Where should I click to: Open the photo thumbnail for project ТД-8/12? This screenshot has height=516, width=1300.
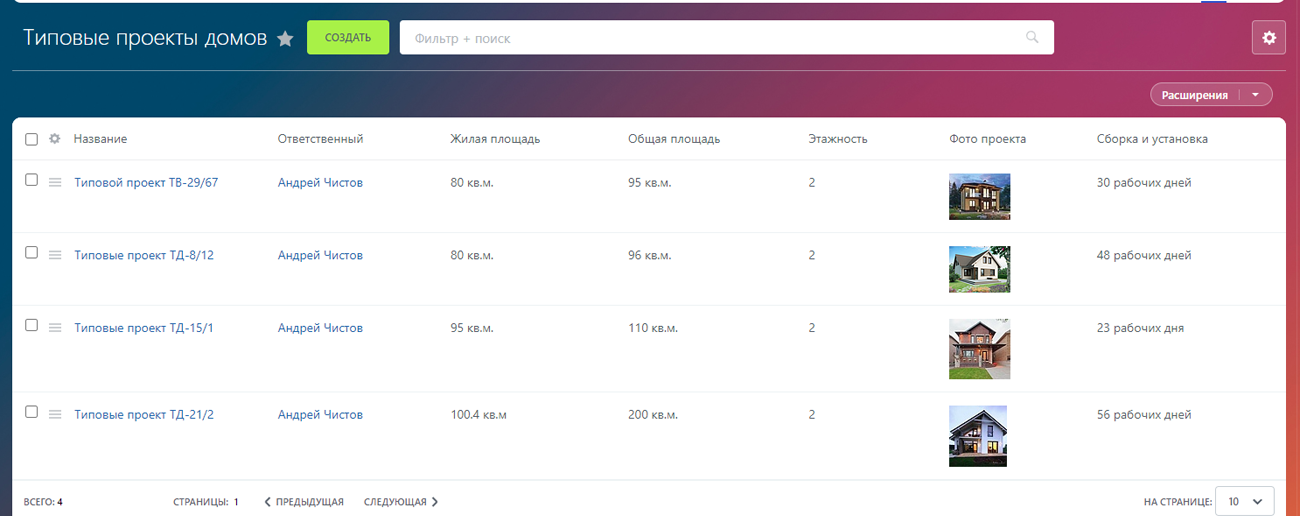point(979,269)
